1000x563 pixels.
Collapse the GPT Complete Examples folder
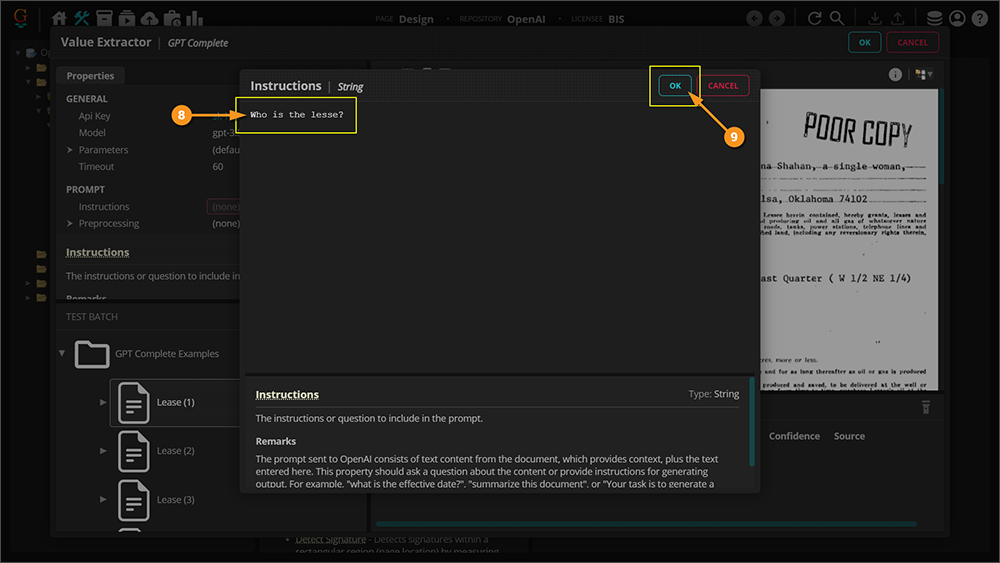[64, 353]
